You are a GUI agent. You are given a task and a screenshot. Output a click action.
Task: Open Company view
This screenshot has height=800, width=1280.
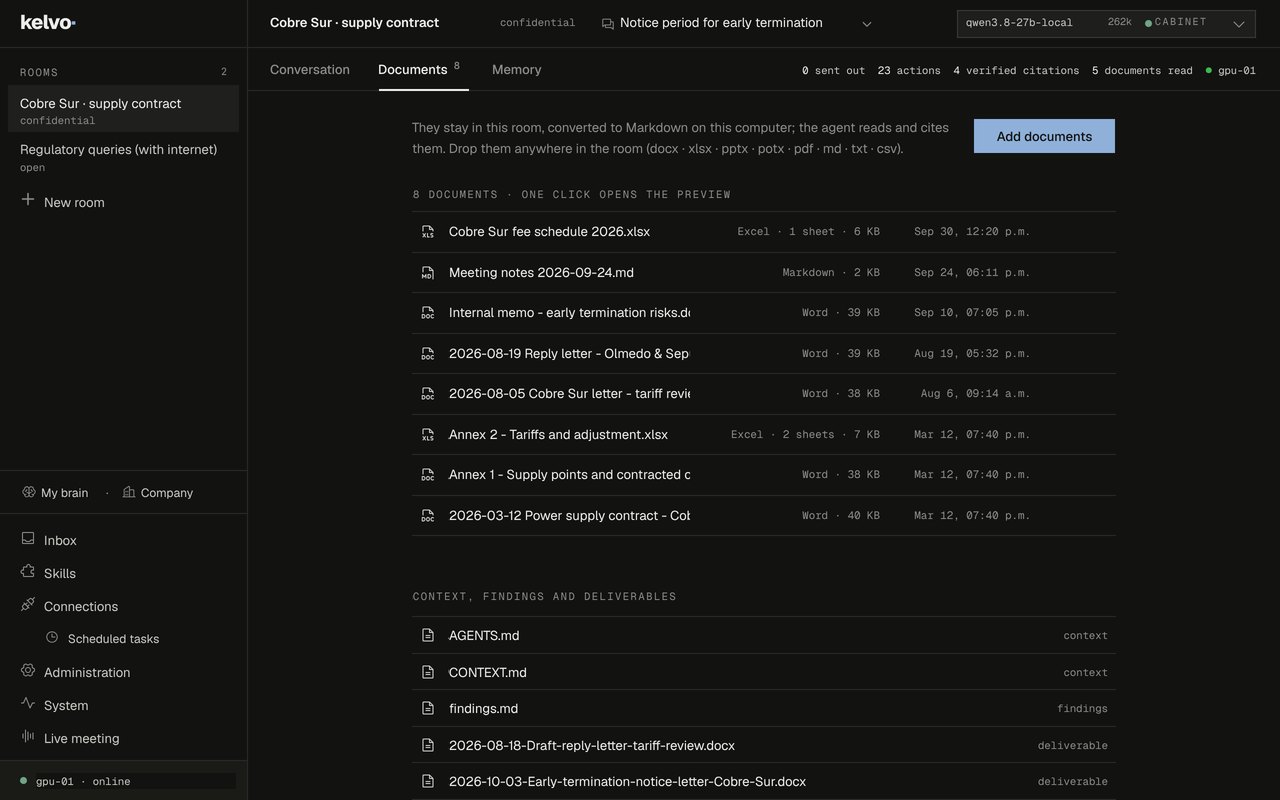click(x=157, y=492)
